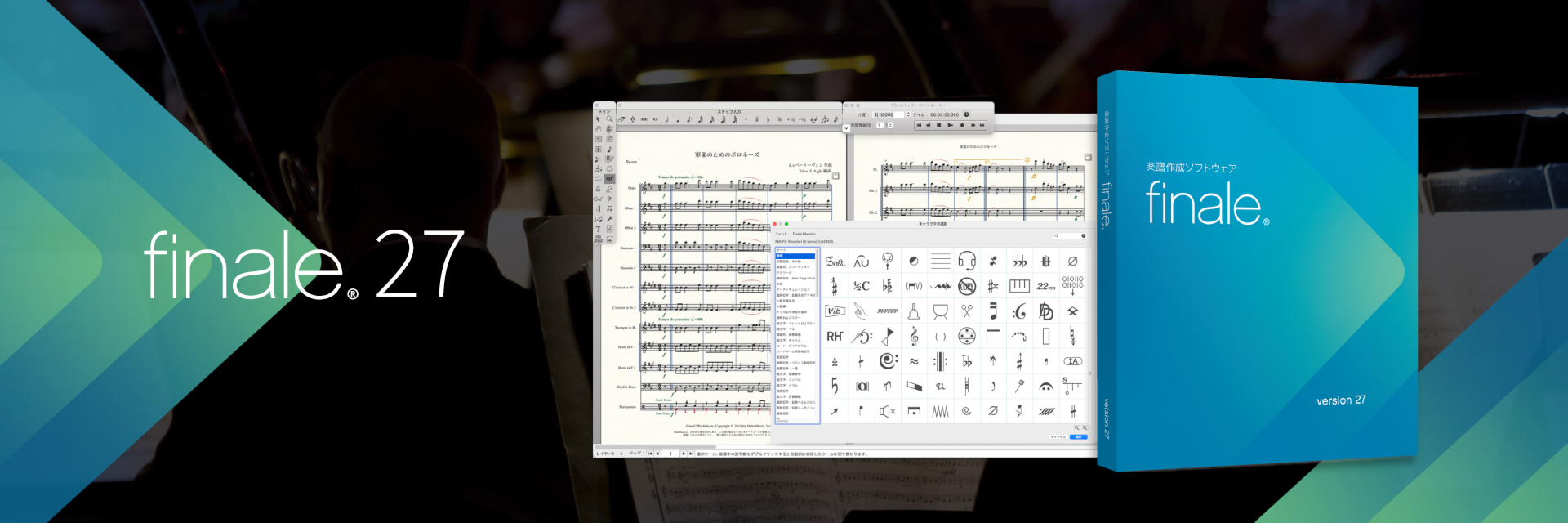
Task: Select the Zoom magnifier tool
Action: click(x=609, y=119)
